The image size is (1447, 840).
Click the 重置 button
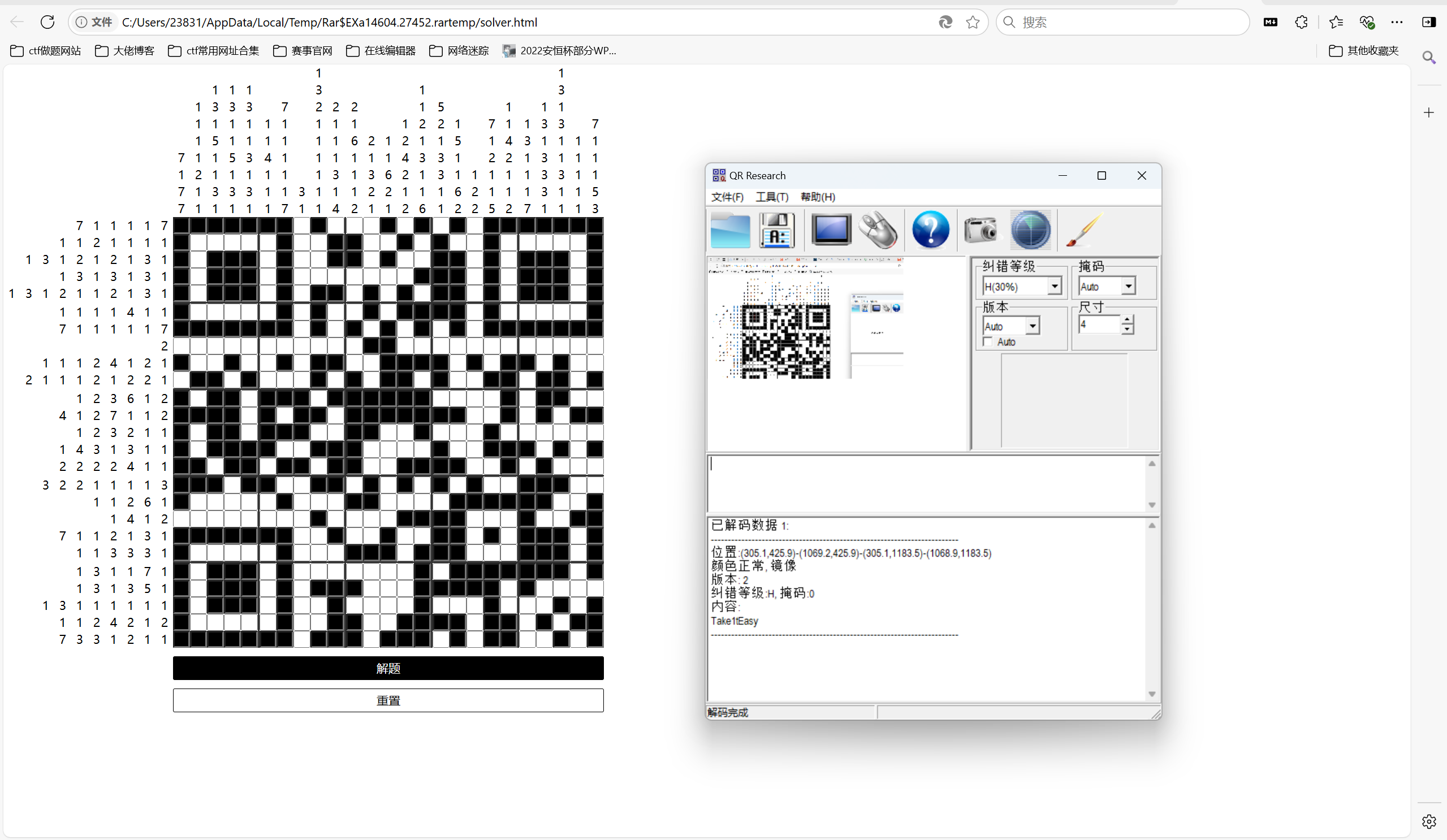point(388,700)
